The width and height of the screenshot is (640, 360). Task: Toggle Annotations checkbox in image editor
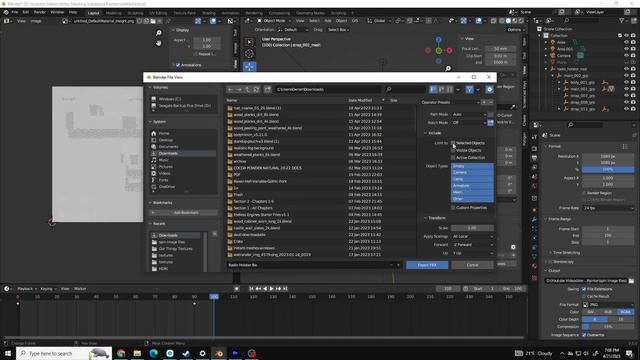point(178,65)
